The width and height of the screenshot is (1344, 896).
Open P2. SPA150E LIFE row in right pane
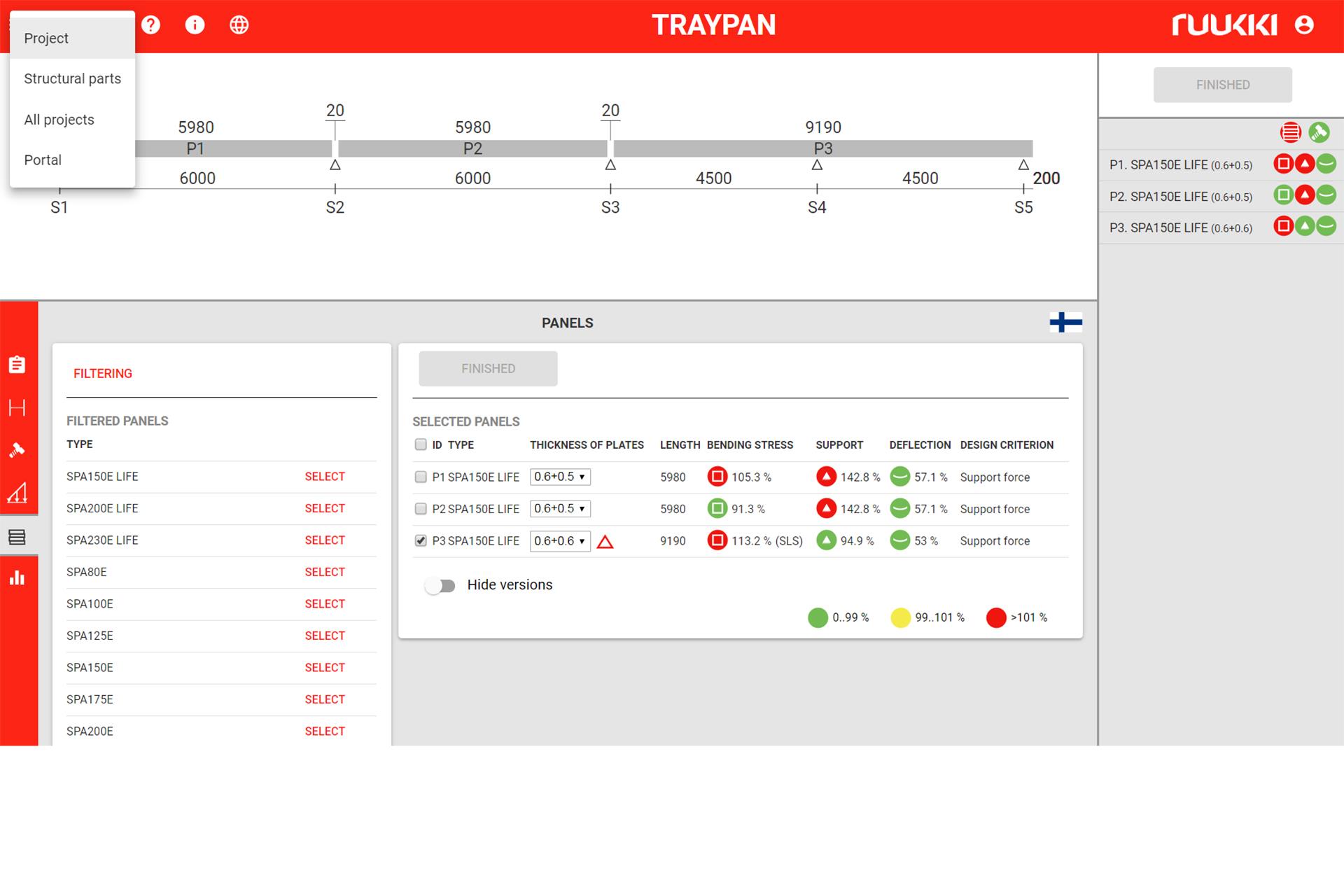[x=1221, y=197]
